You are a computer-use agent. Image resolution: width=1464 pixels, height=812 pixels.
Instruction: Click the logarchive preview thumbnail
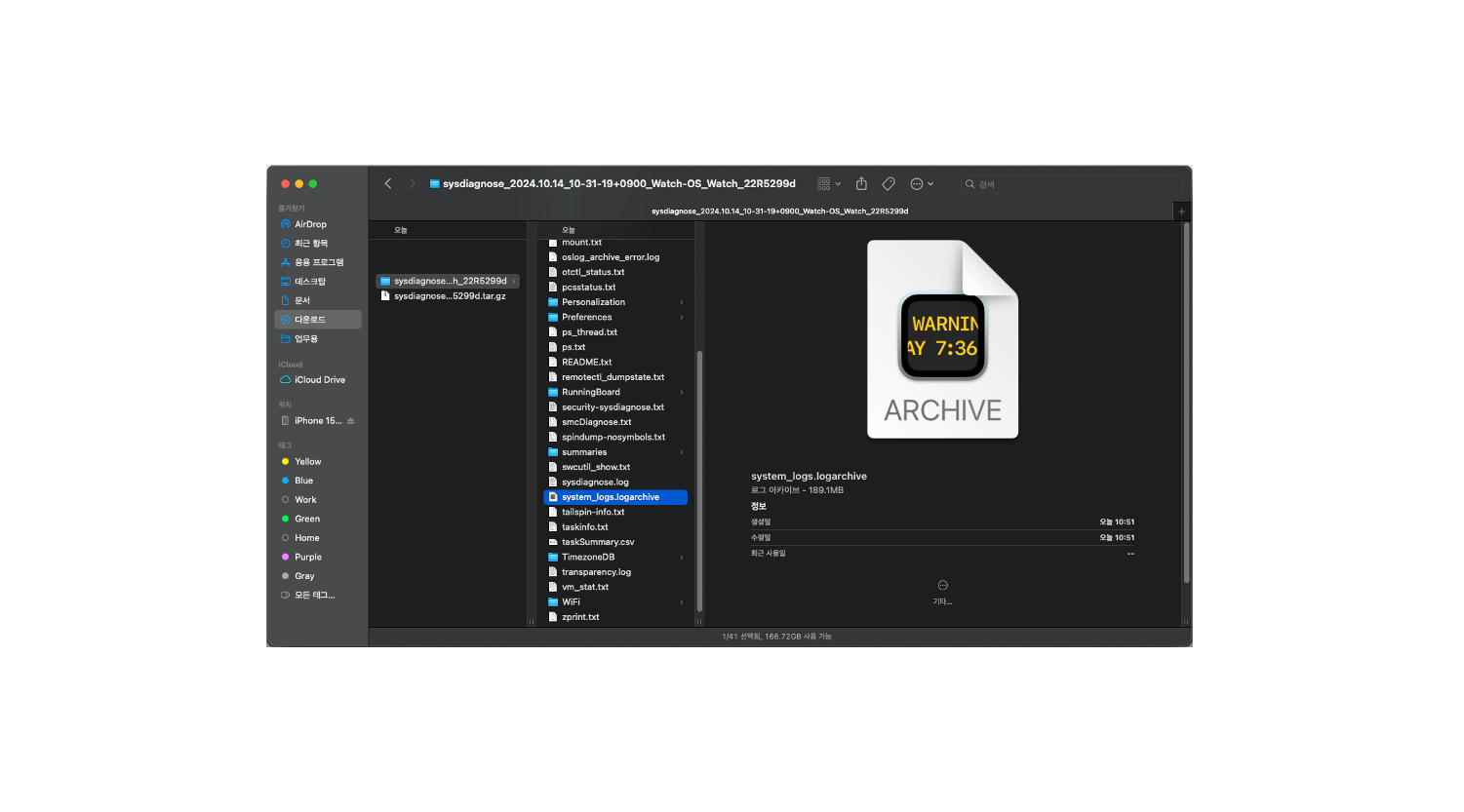[x=943, y=339]
